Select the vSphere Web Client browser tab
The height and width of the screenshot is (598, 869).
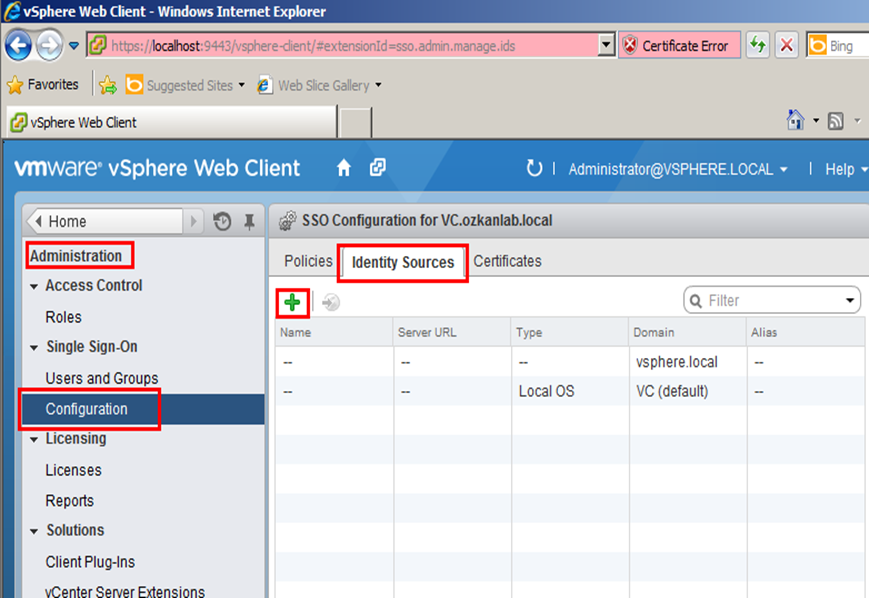coord(171,122)
